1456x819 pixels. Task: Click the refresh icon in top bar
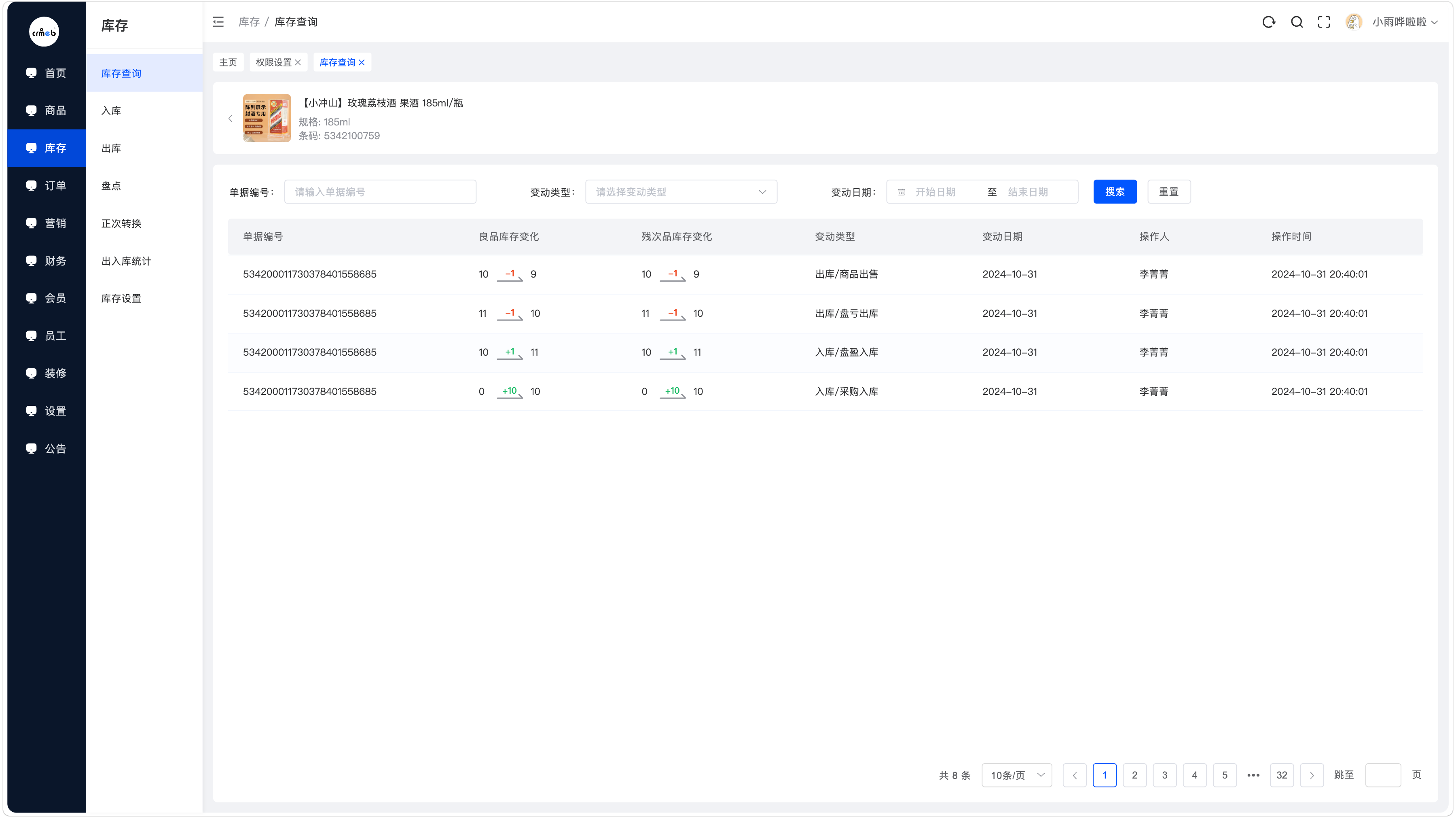[1268, 22]
